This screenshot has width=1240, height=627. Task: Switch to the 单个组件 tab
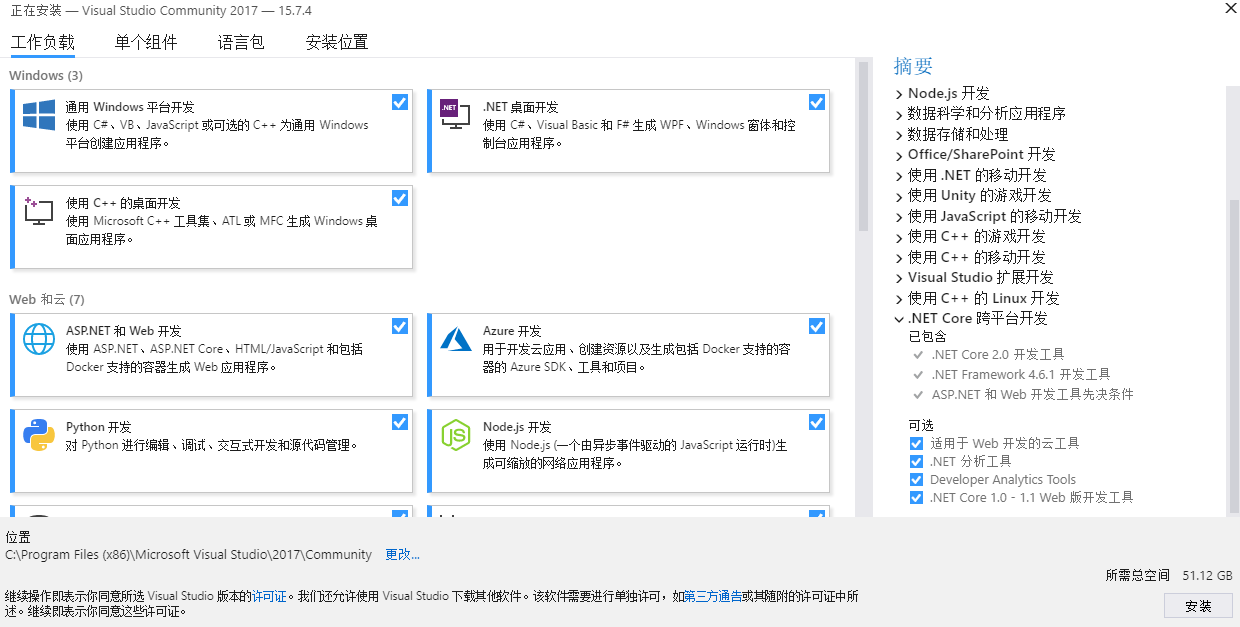[146, 42]
